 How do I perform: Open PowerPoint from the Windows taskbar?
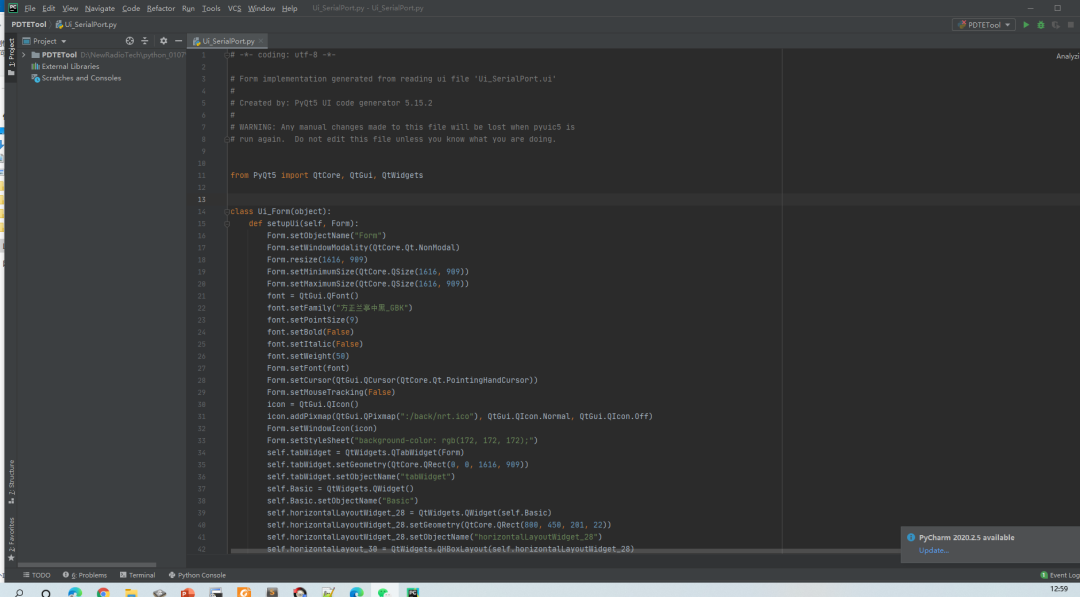click(187, 592)
